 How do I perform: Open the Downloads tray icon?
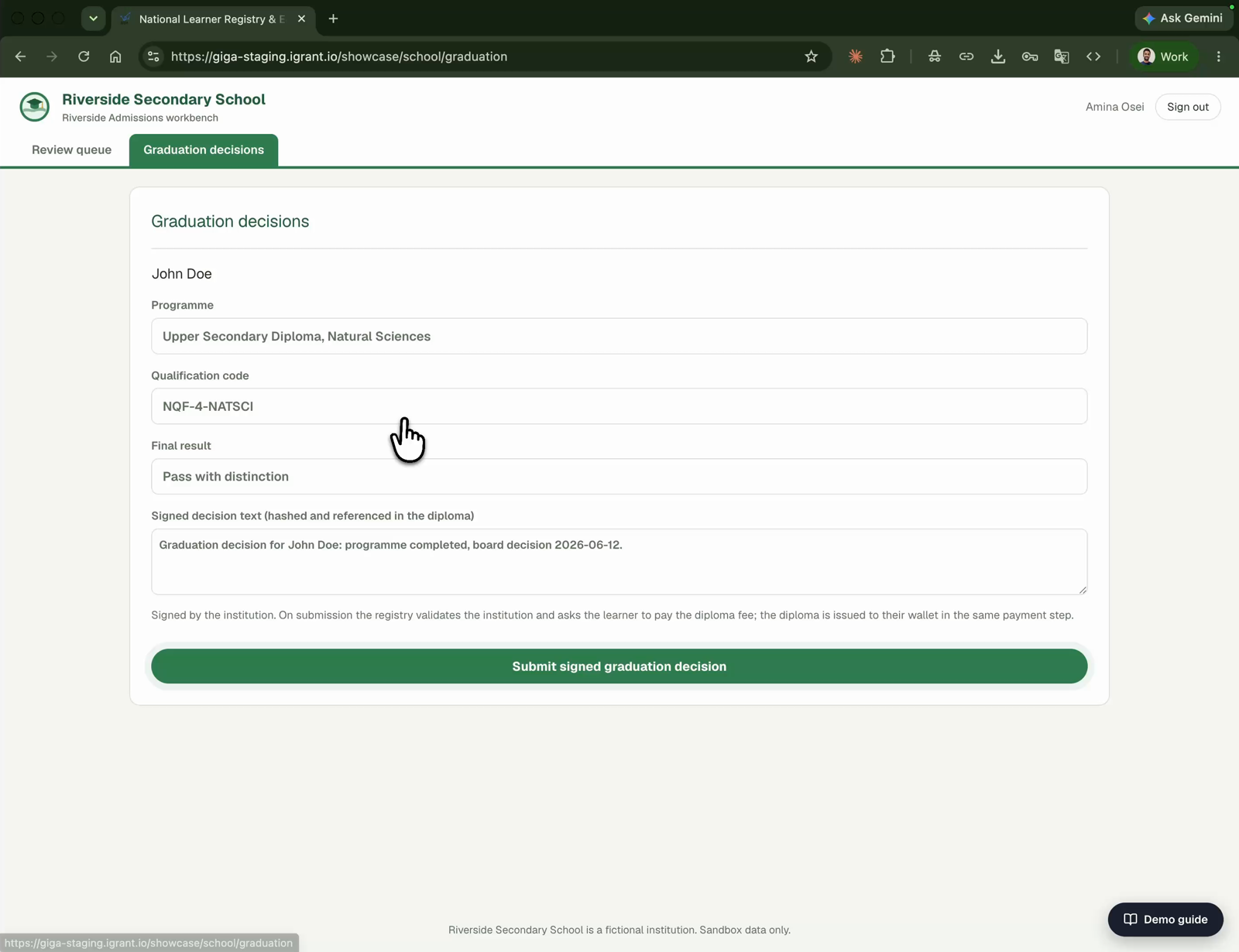998,57
